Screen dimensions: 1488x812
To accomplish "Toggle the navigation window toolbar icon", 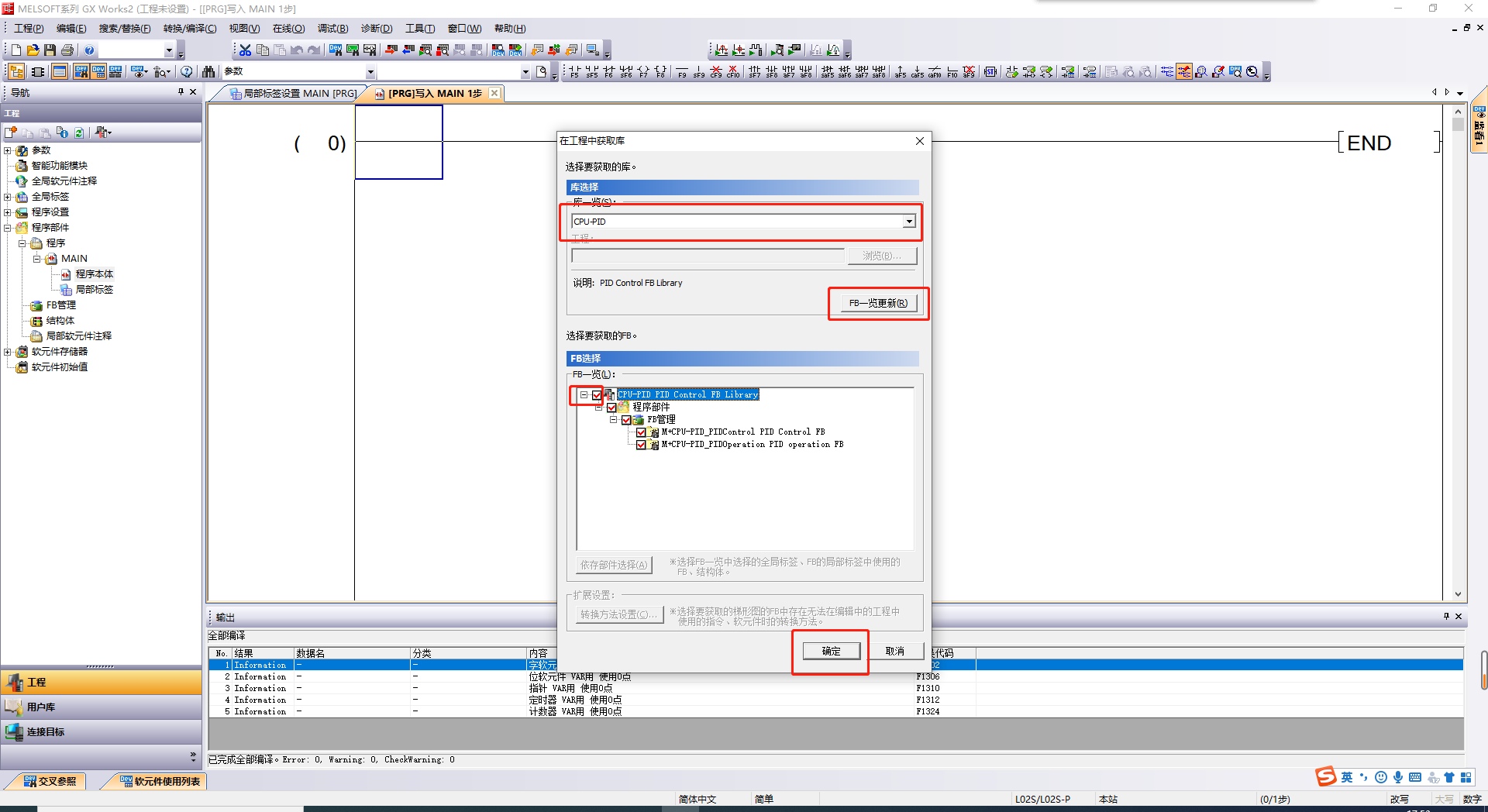I will click(x=16, y=72).
